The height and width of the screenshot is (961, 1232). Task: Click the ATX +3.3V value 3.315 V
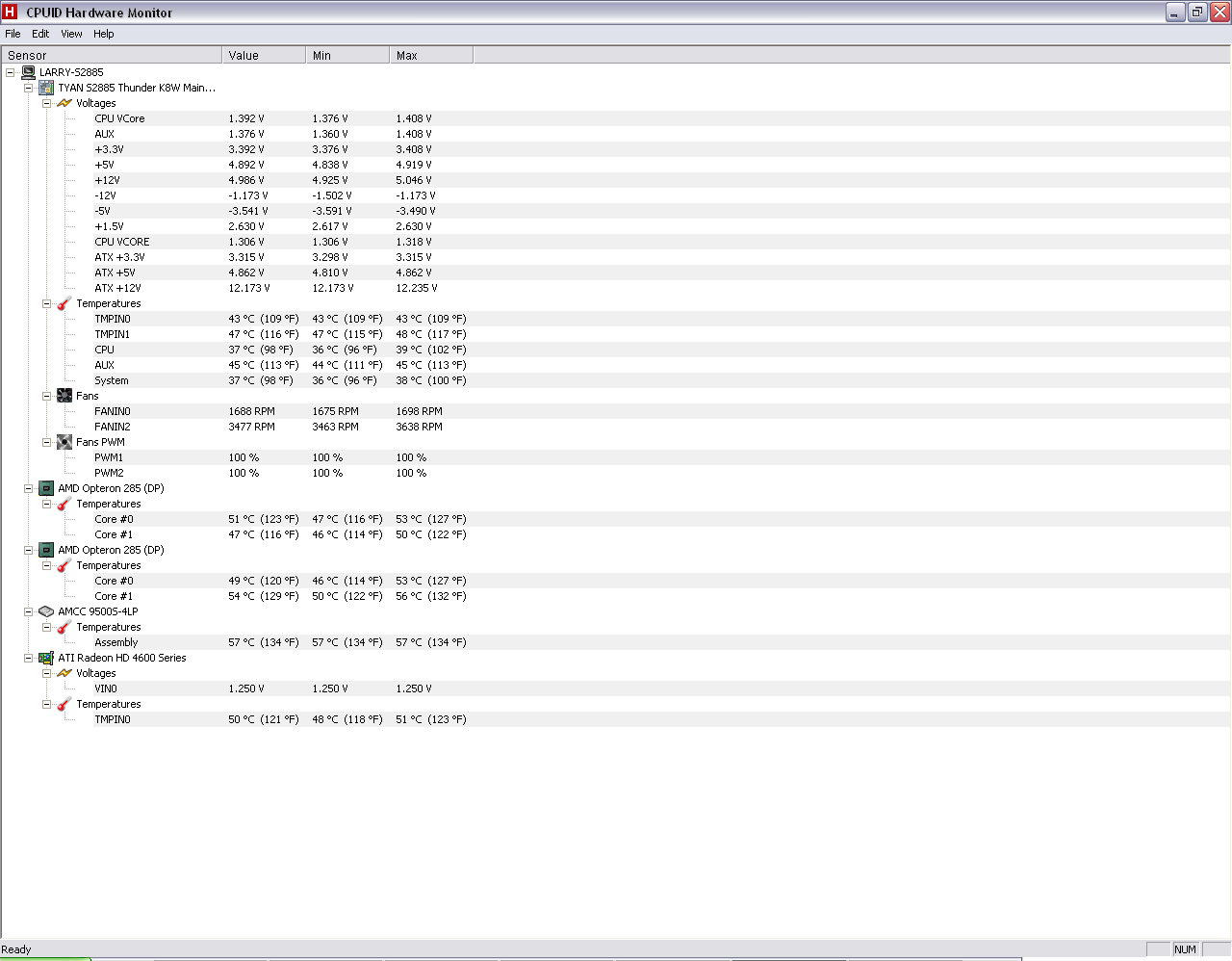pos(246,257)
